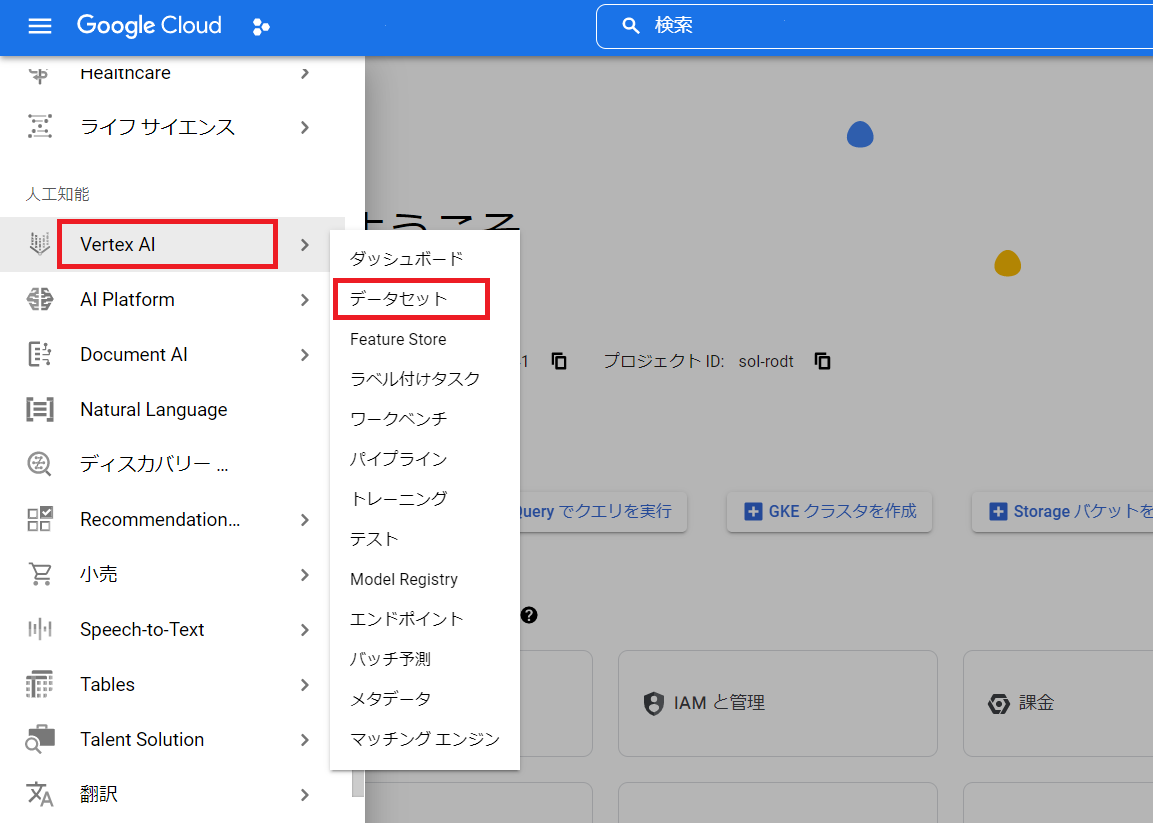The width and height of the screenshot is (1153, 823).
Task: Click the sidebar vertical scrollbar
Action: pos(358,784)
